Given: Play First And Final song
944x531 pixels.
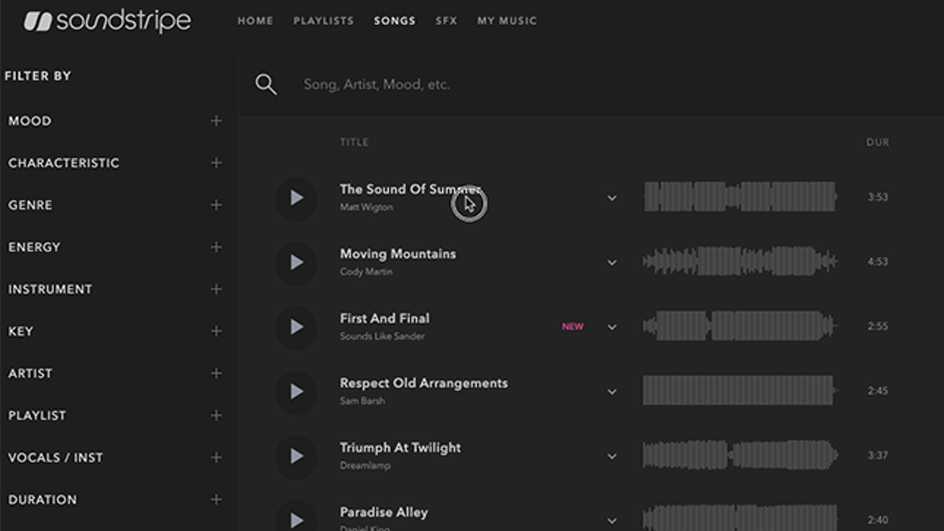Looking at the screenshot, I should pyautogui.click(x=296, y=327).
